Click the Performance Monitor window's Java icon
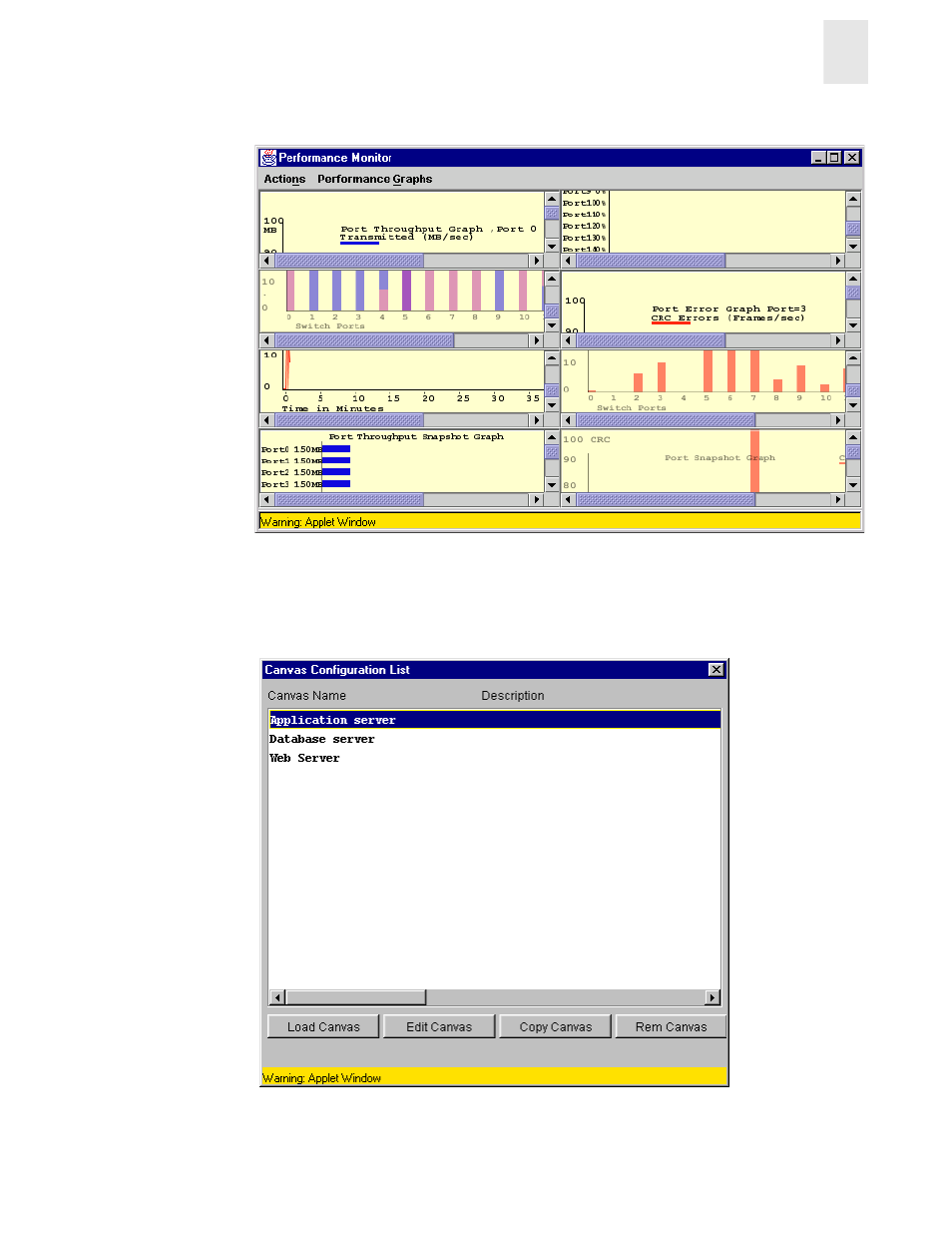This screenshot has height=1233, width=952. (x=268, y=158)
